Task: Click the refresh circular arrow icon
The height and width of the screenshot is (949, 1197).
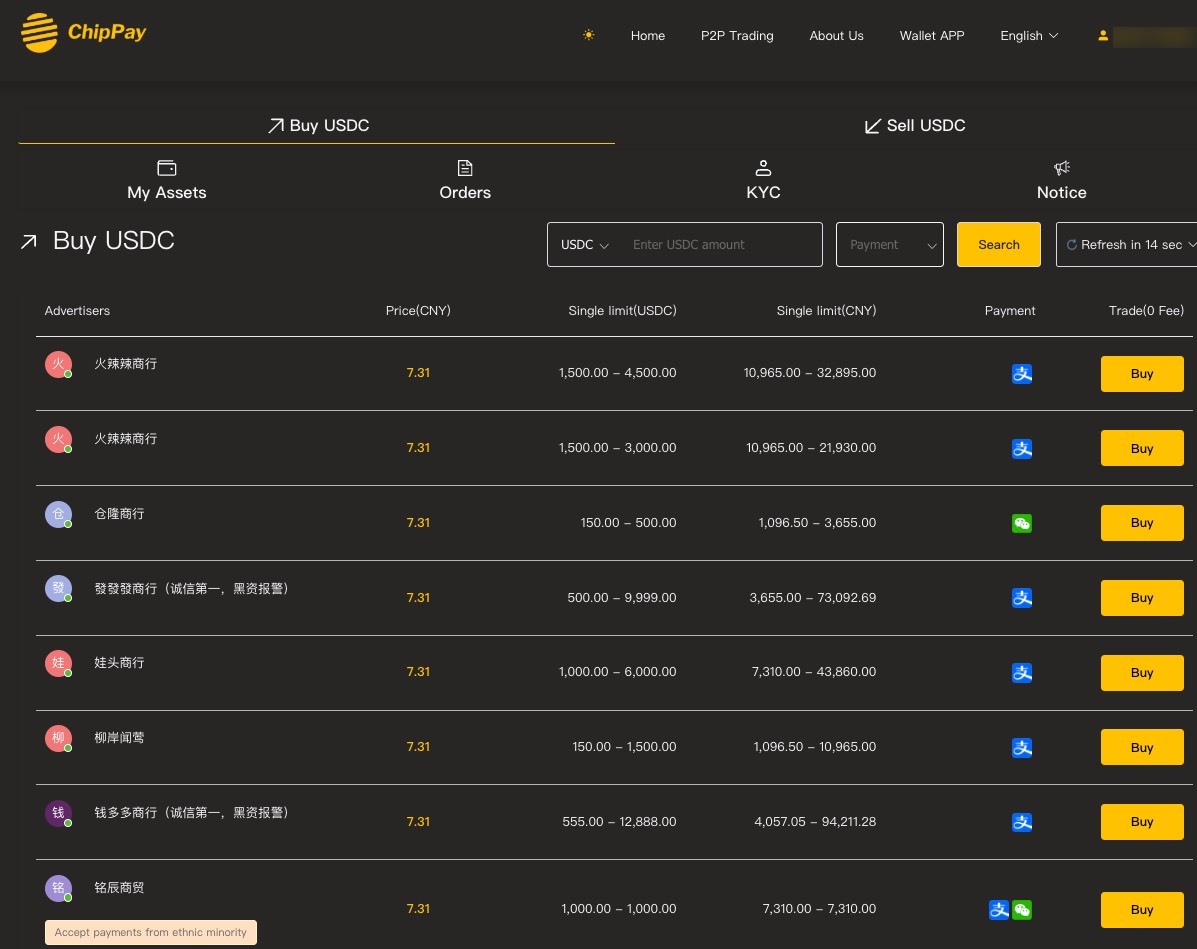Action: point(1072,244)
